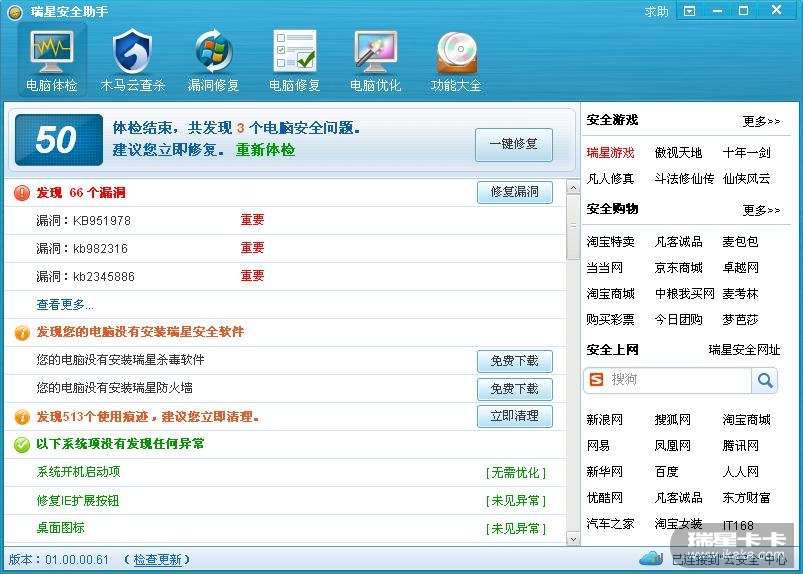Click the 修复IE扩展按钮 item

(x=77, y=501)
